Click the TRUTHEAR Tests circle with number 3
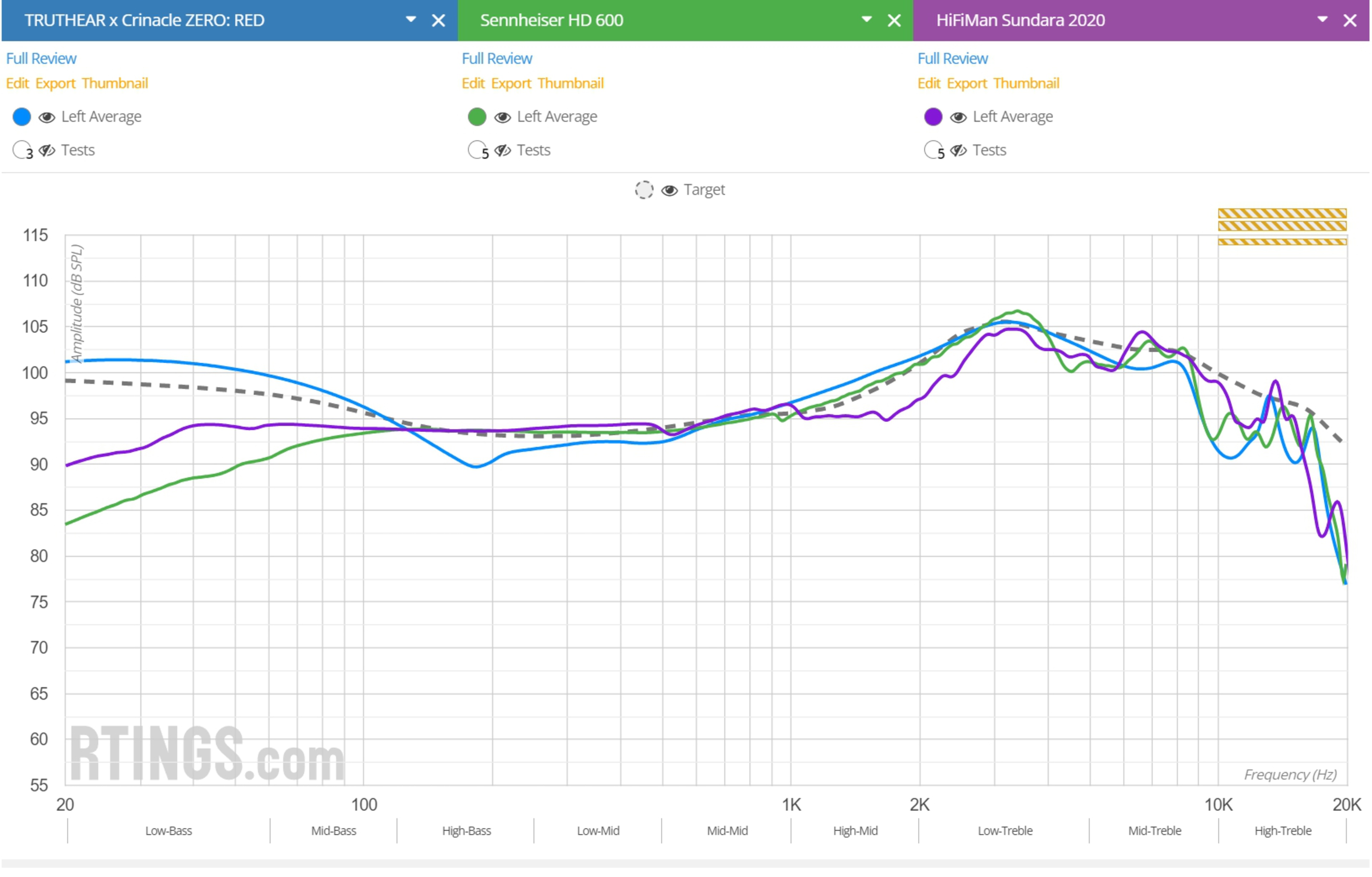Viewport: 1372px width, 877px height. click(x=22, y=150)
